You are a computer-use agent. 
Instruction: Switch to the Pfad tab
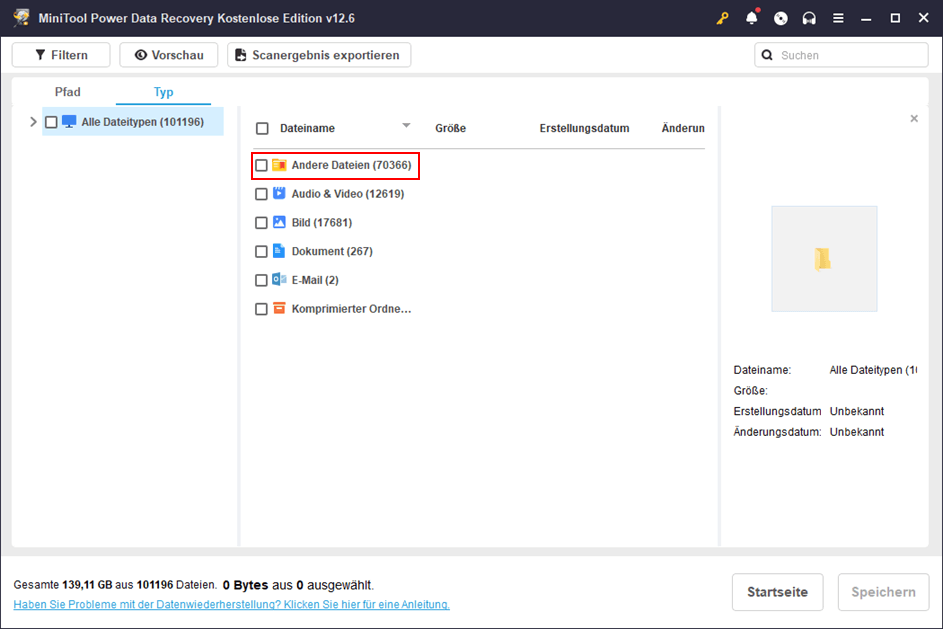coord(67,92)
